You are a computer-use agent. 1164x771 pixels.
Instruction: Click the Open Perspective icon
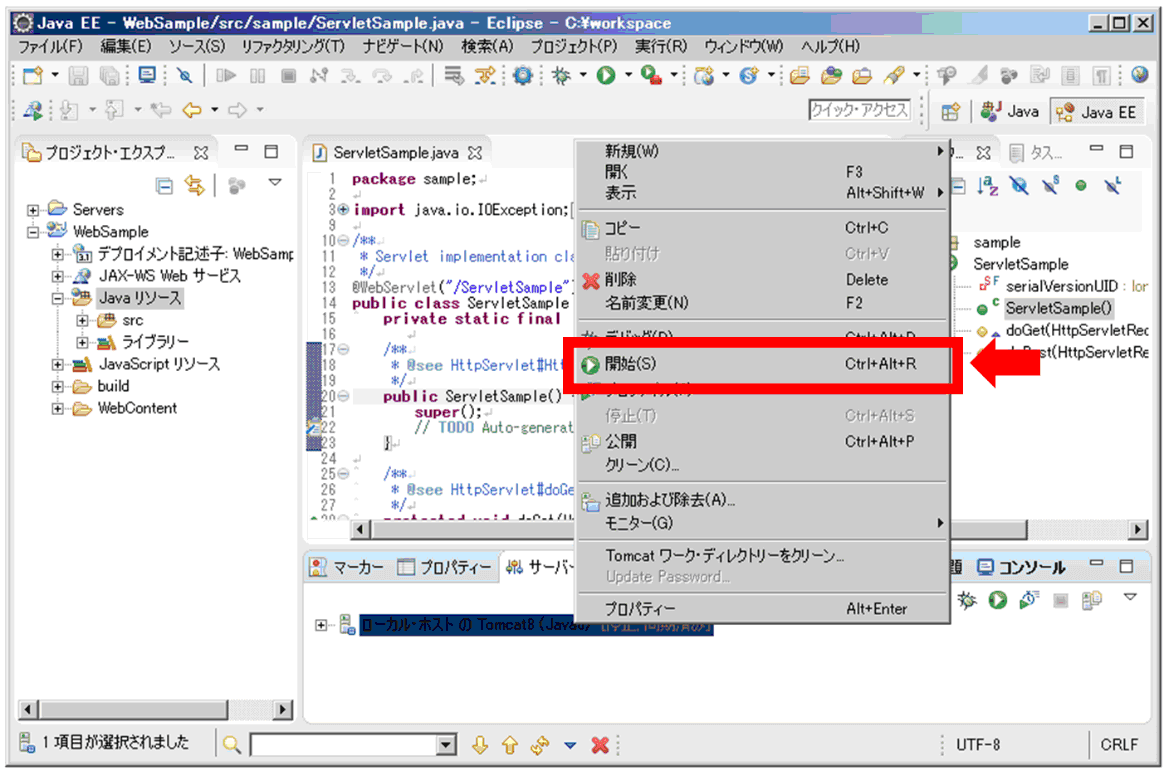(951, 112)
